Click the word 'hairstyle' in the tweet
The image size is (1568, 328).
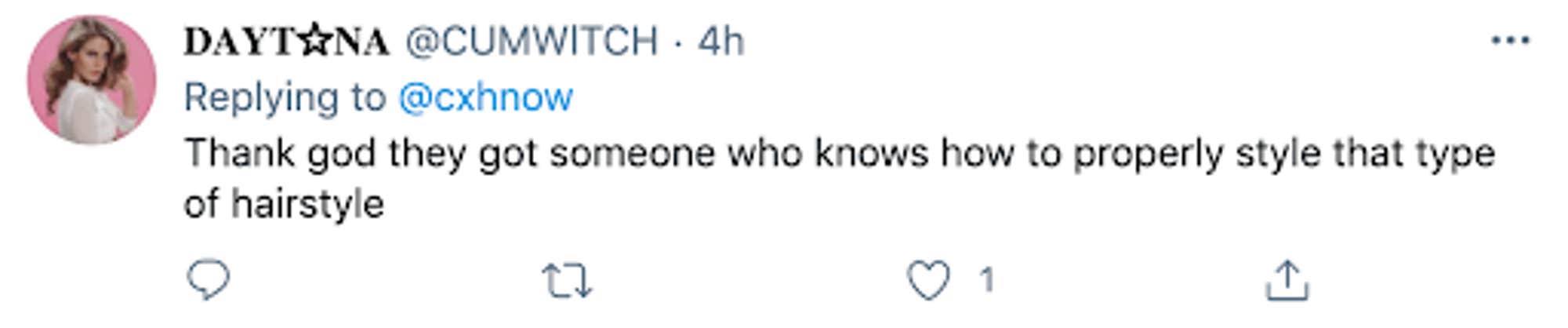307,205
